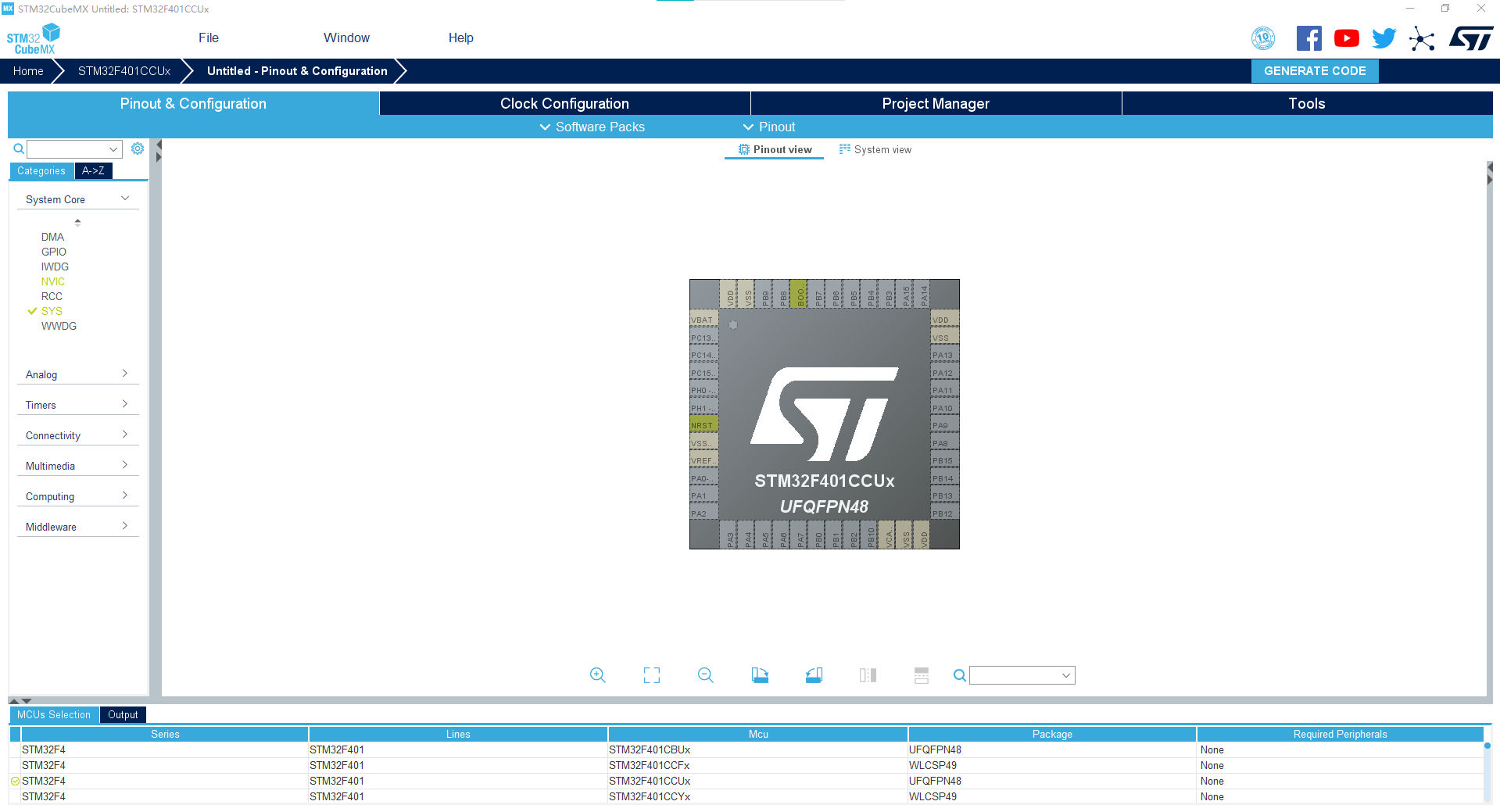Viewport: 1500px width, 812px height.
Task: Click the best fit view icon
Action: tap(651, 674)
